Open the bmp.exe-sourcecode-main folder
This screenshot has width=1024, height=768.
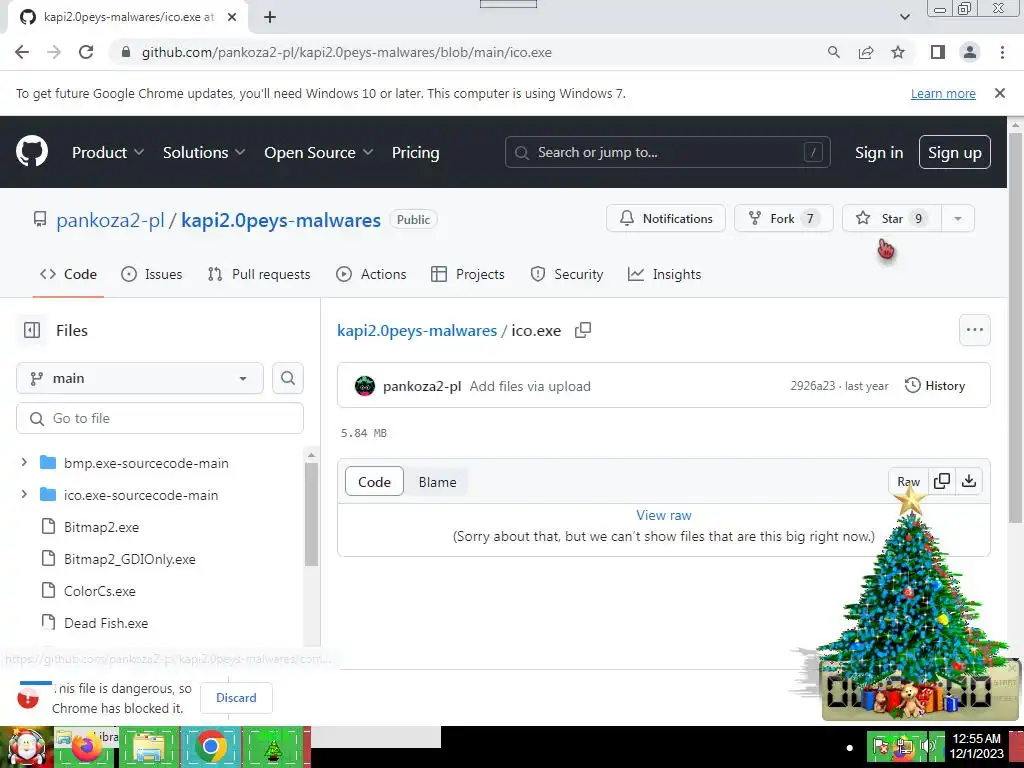click(x=146, y=463)
